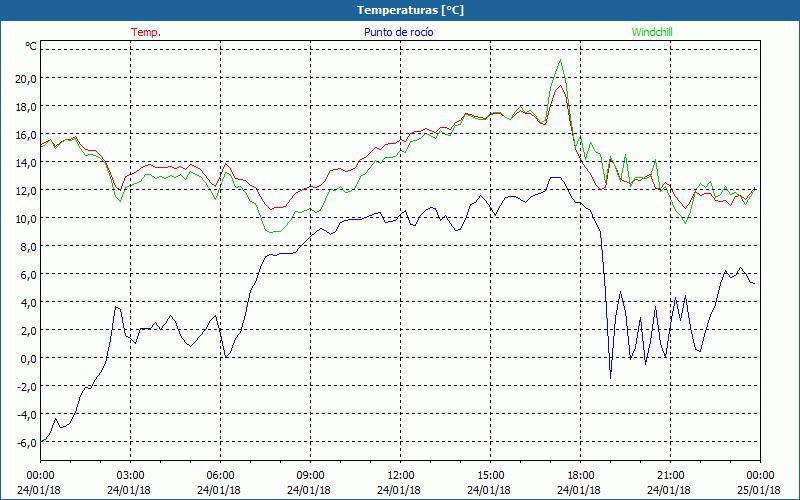The height and width of the screenshot is (500, 800).
Task: Click the 8,0 y-axis value
Action: click(x=28, y=246)
